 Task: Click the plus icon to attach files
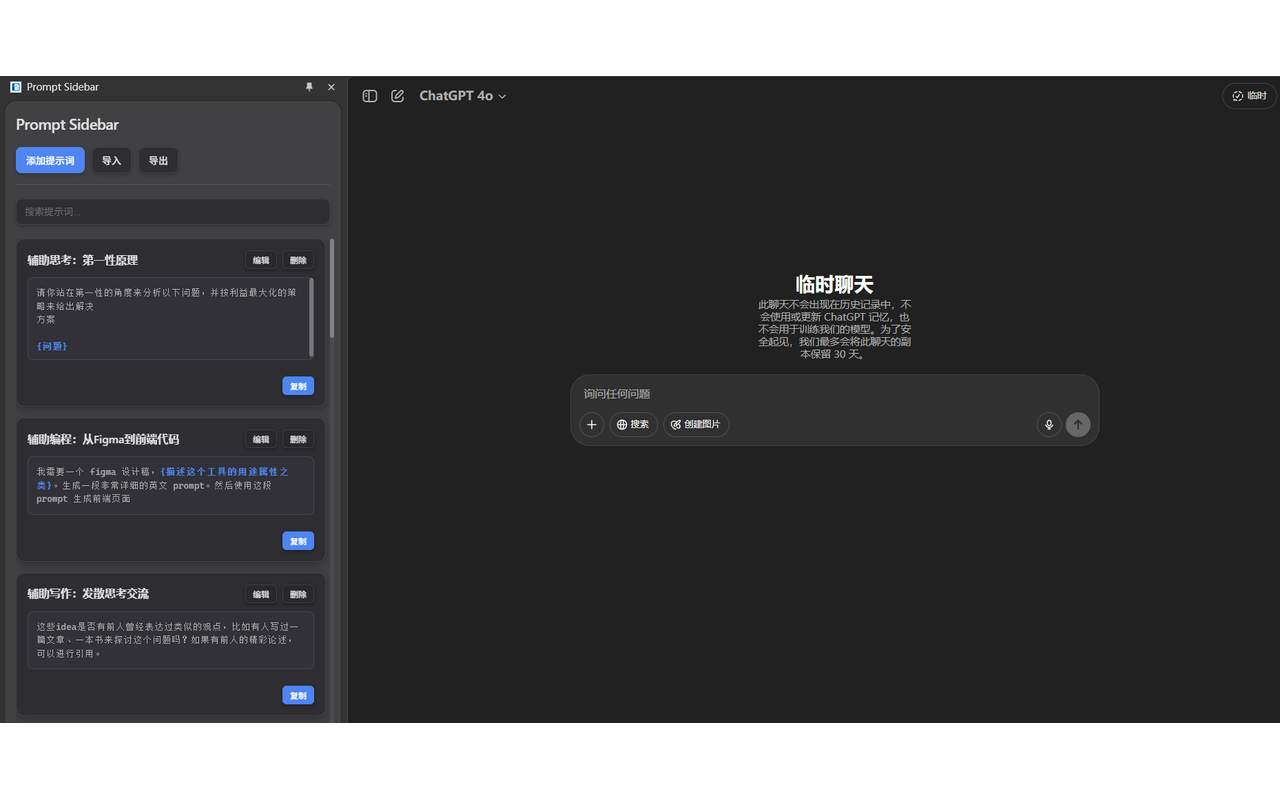(591, 424)
